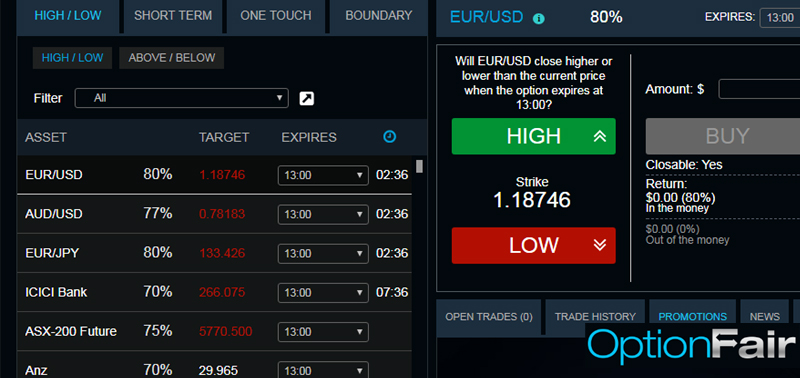Open ICICI Bank row expiry dropdown

323,293
